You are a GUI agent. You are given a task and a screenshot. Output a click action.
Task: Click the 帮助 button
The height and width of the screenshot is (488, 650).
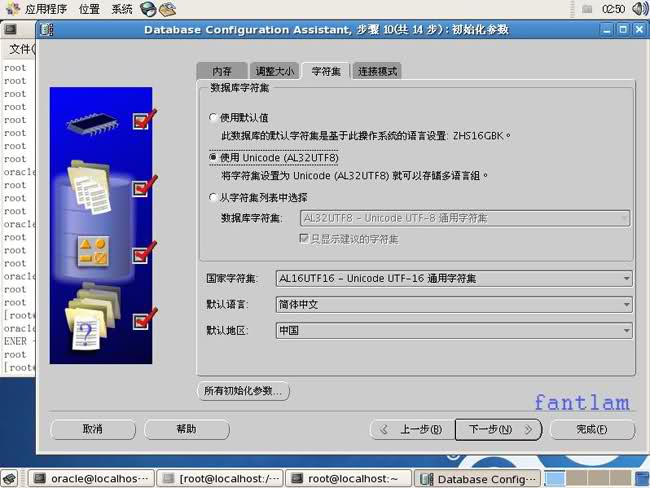(187, 429)
